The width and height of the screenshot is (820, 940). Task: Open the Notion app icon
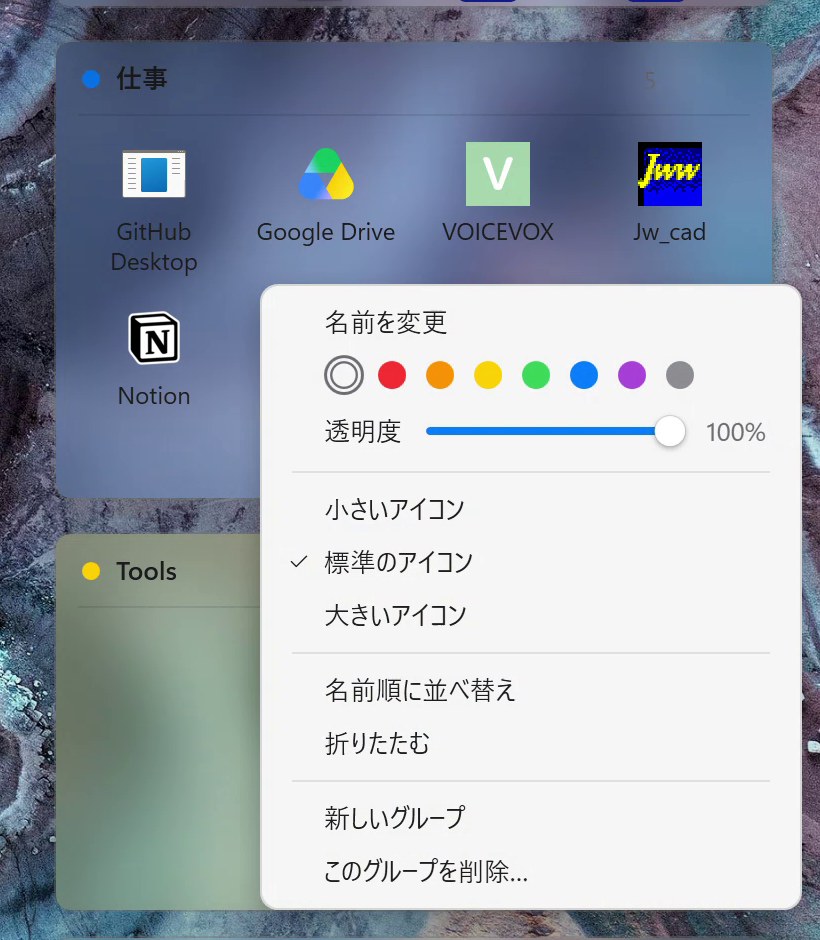(154, 338)
